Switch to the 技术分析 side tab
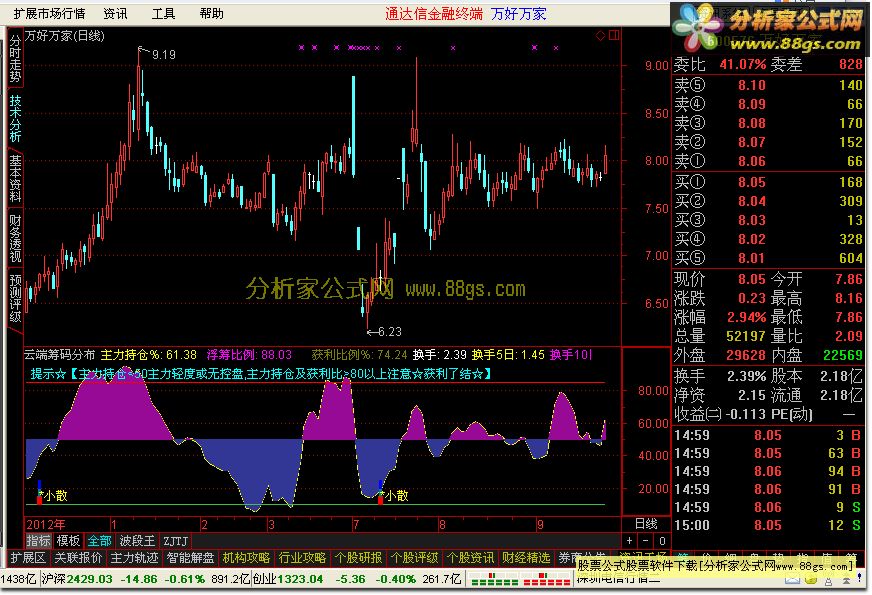This screenshot has height=595, width=872. click(15, 118)
